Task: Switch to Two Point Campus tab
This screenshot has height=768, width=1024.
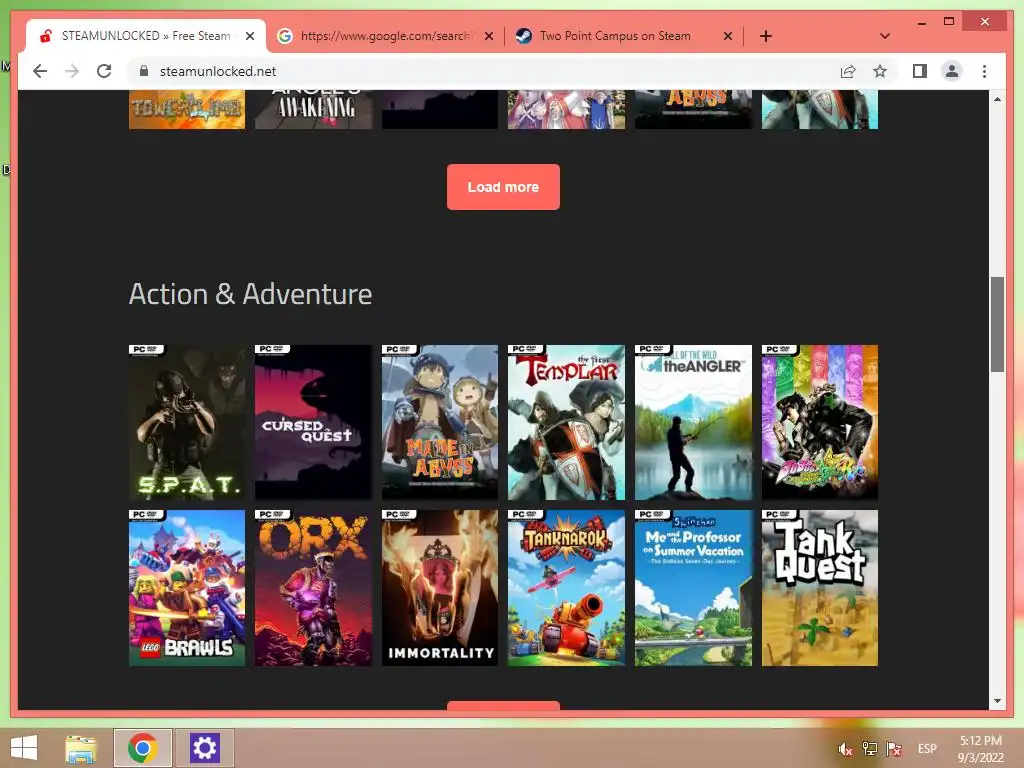Action: [x=615, y=36]
